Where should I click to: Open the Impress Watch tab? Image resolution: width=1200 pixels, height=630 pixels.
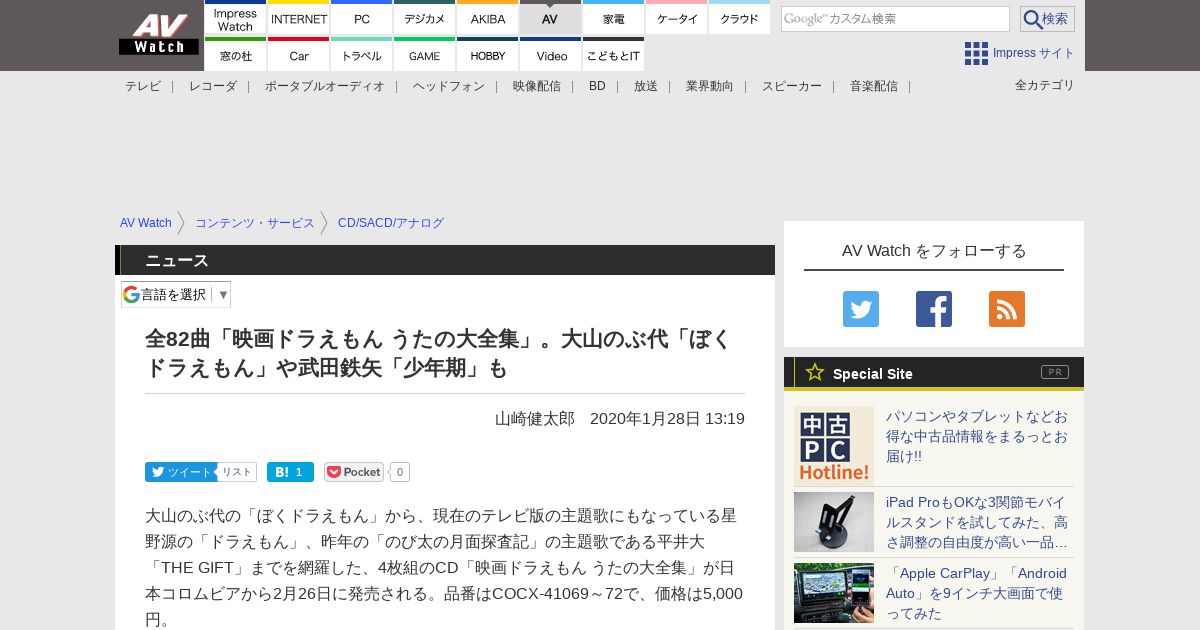pyautogui.click(x=235, y=18)
